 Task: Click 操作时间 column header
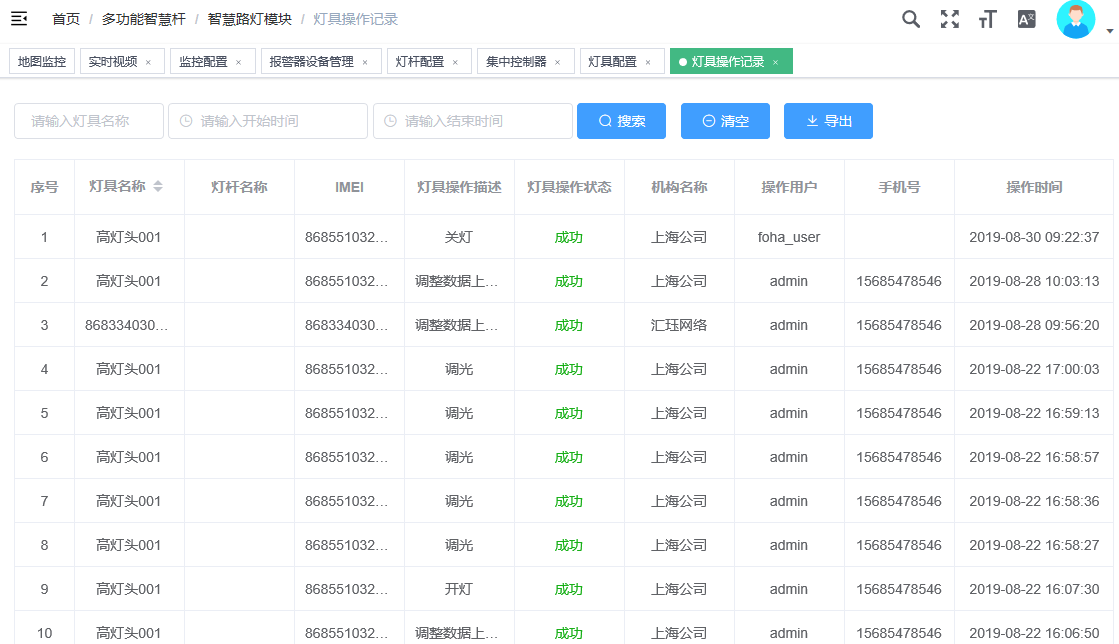pyautogui.click(x=1034, y=187)
